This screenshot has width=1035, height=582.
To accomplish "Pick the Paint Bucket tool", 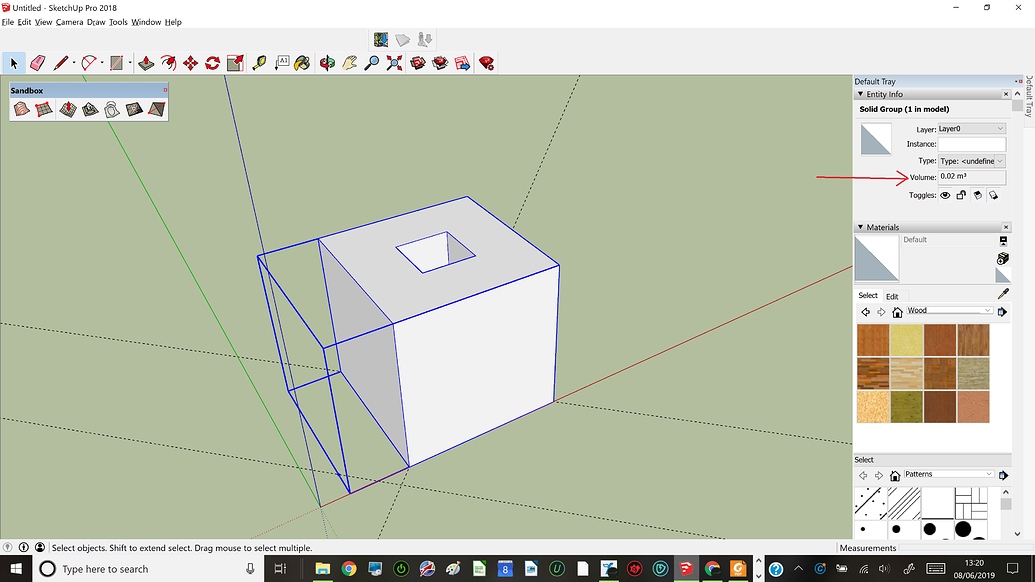I will pyautogui.click(x=301, y=62).
